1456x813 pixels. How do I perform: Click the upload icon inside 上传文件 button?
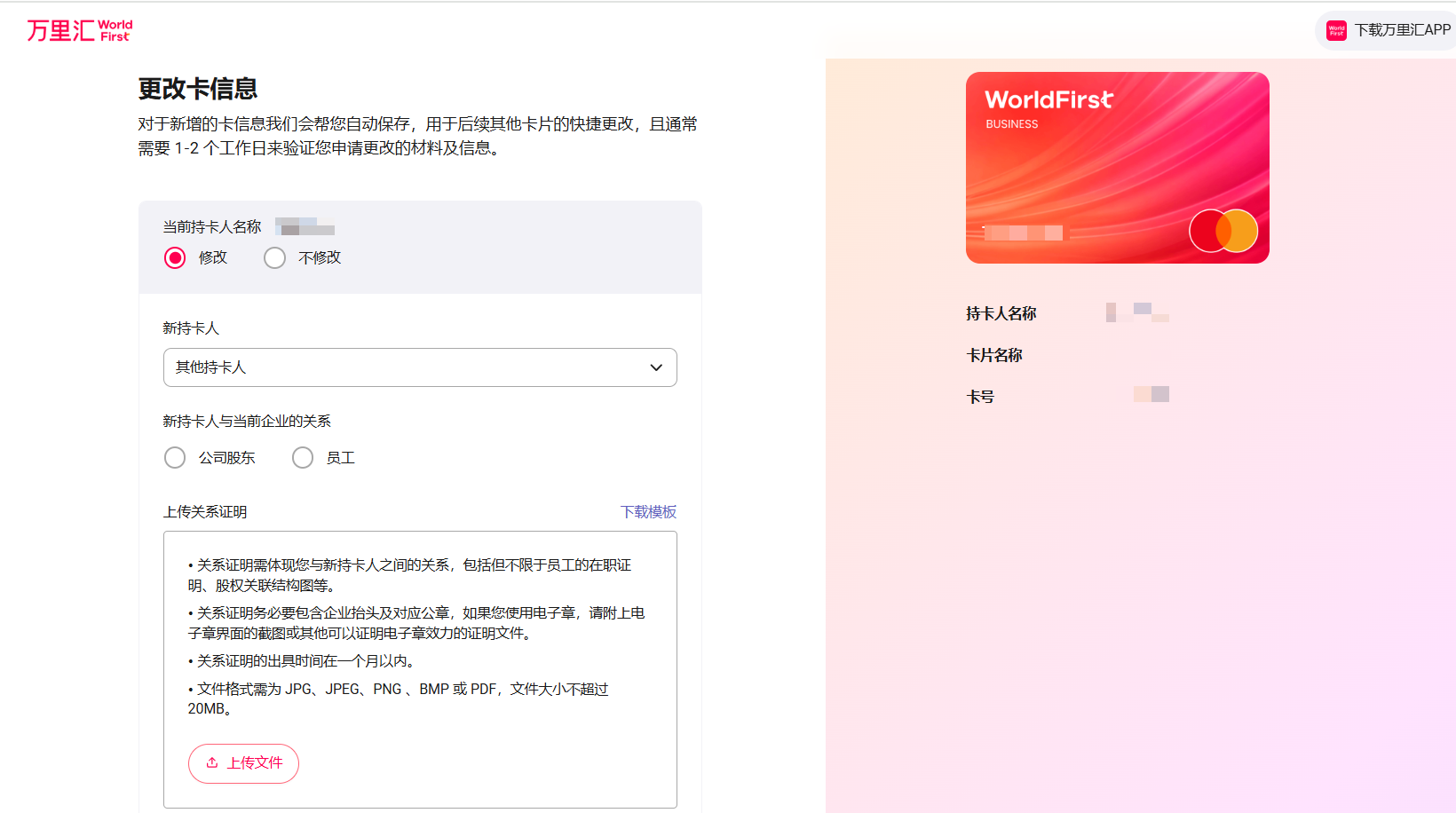(212, 763)
